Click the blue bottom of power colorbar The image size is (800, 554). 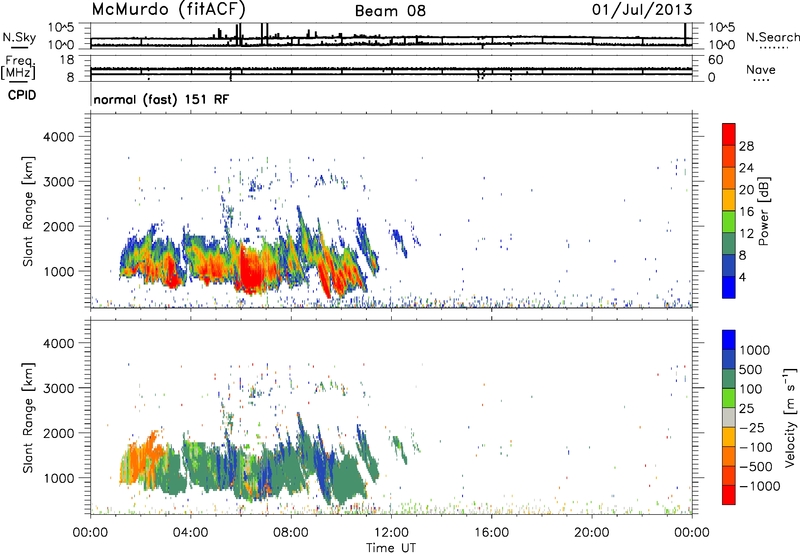[x=729, y=287]
